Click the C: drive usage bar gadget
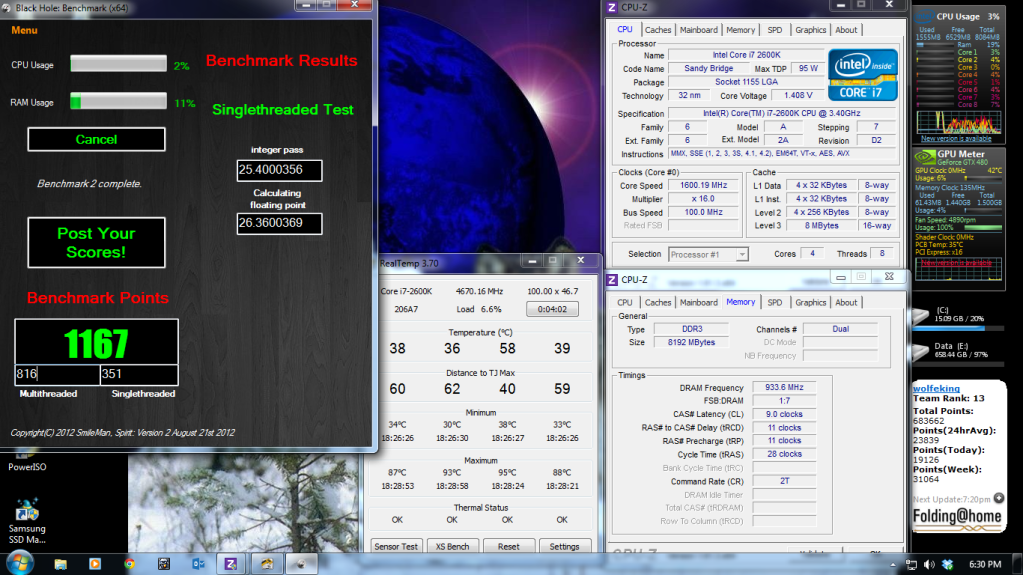Viewport: 1023px width, 575px height. [x=958, y=328]
